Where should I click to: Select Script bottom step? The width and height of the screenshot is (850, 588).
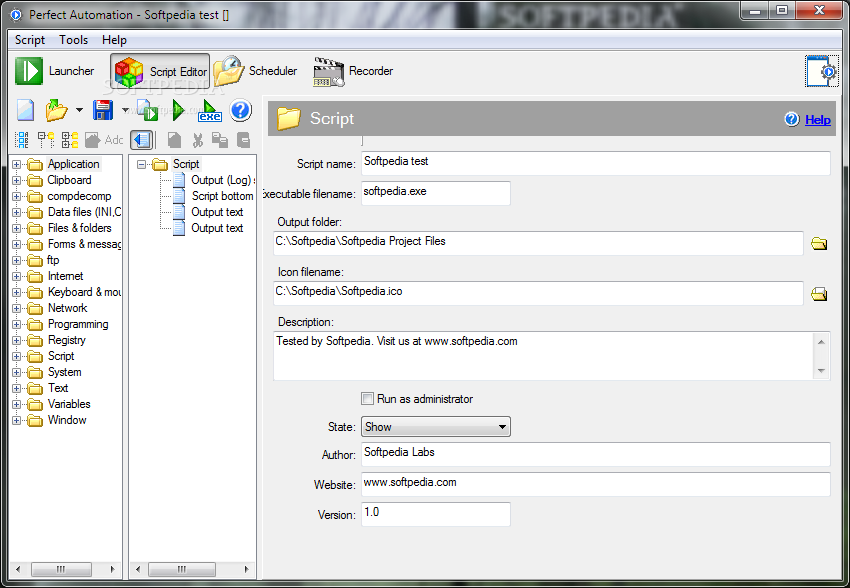[222, 196]
